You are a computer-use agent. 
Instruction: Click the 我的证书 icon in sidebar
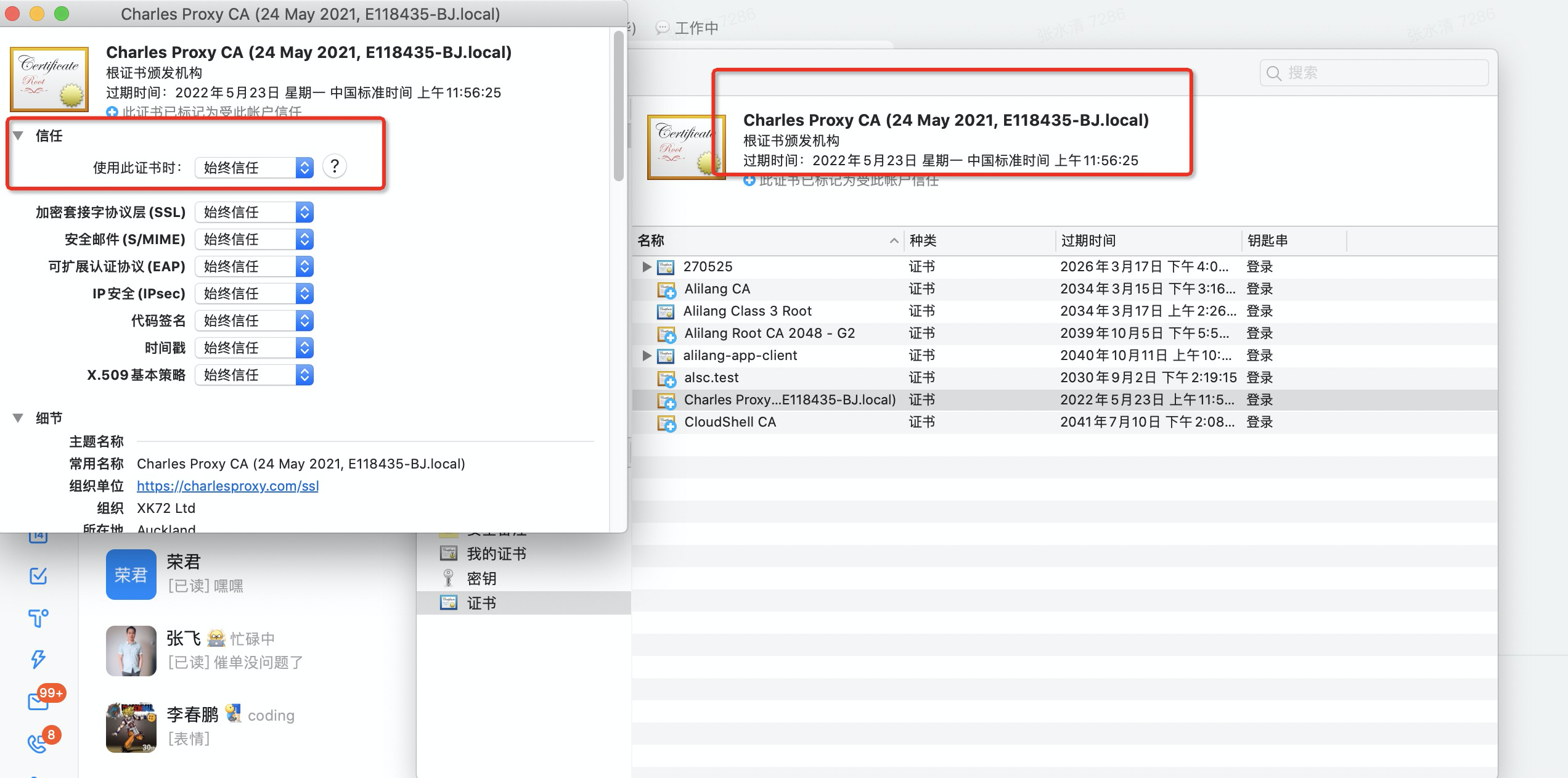(x=449, y=553)
